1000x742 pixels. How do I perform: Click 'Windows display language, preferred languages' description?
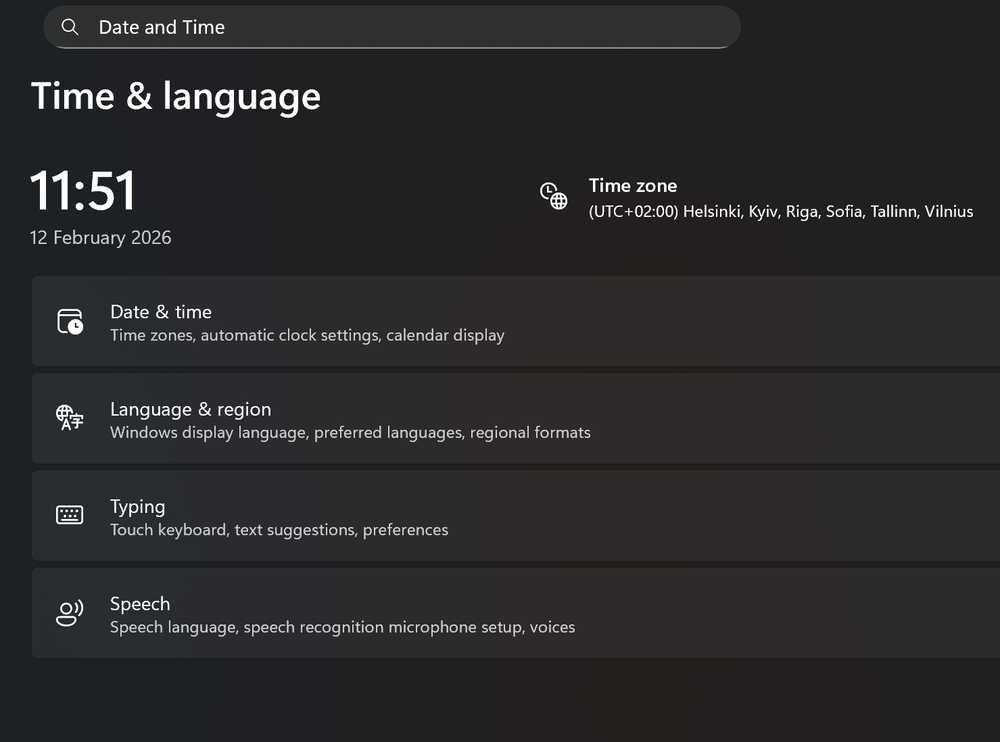(x=350, y=433)
